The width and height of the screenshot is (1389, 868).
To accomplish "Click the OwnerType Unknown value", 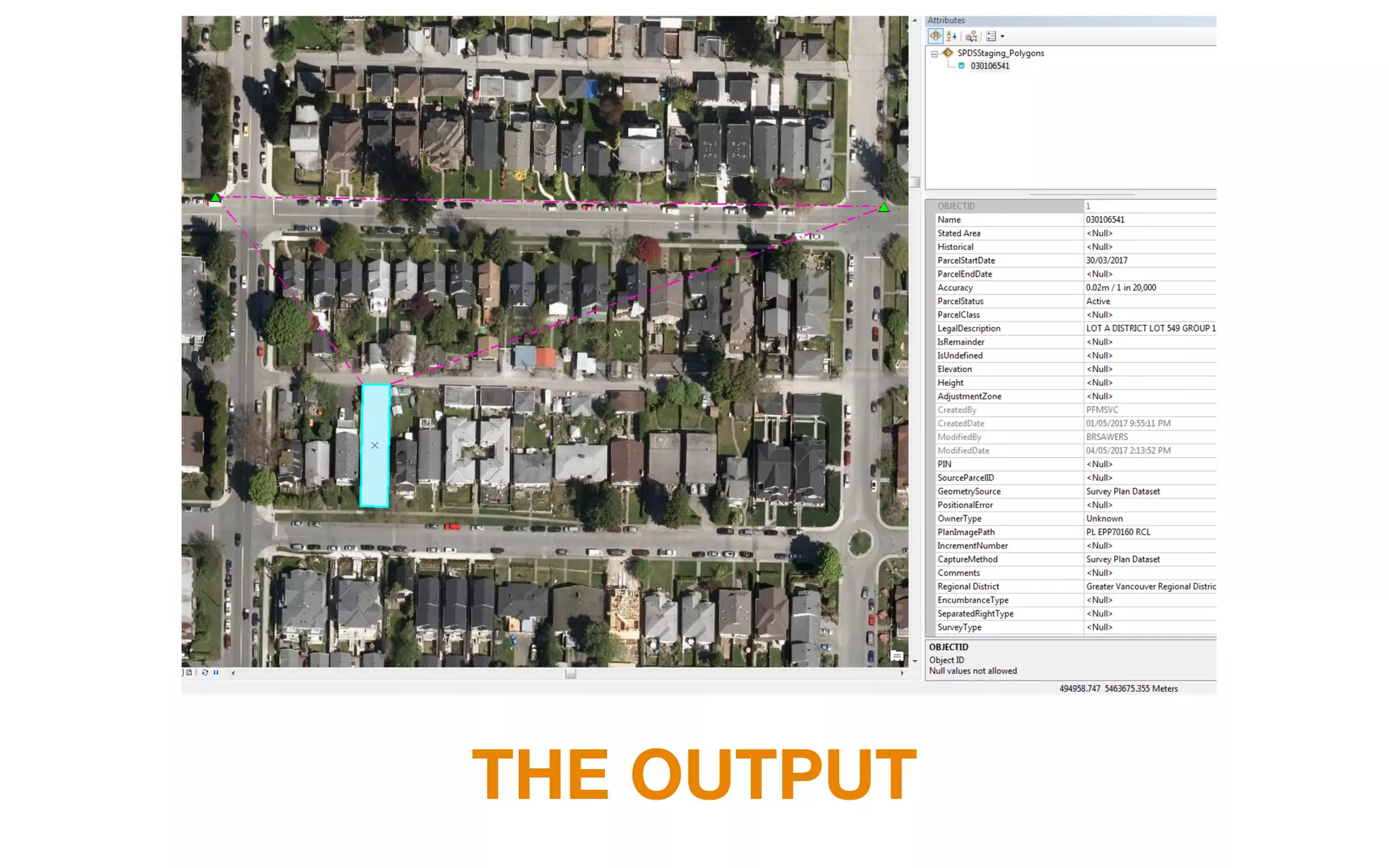I will [1150, 518].
